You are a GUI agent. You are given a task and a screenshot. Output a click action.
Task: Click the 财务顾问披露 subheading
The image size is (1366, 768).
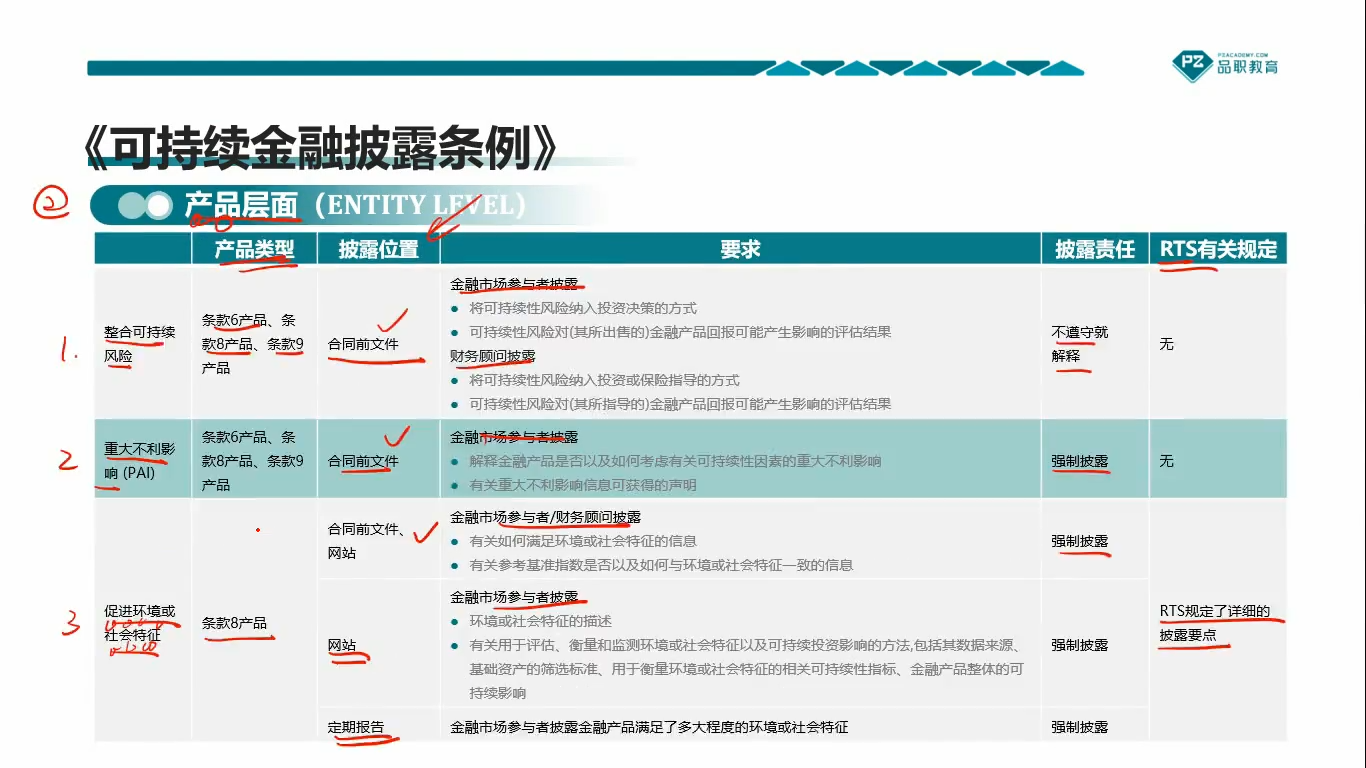point(493,356)
